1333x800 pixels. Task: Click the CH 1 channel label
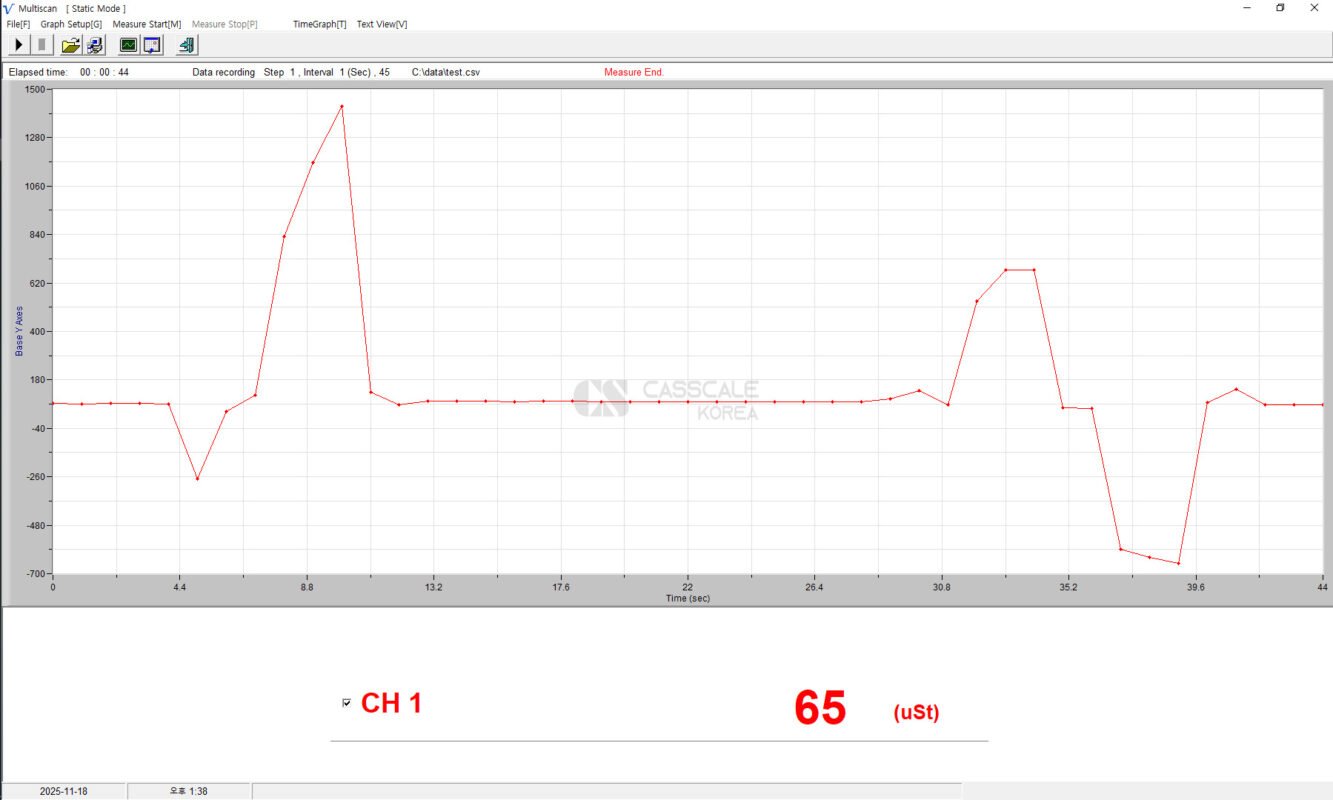(391, 704)
